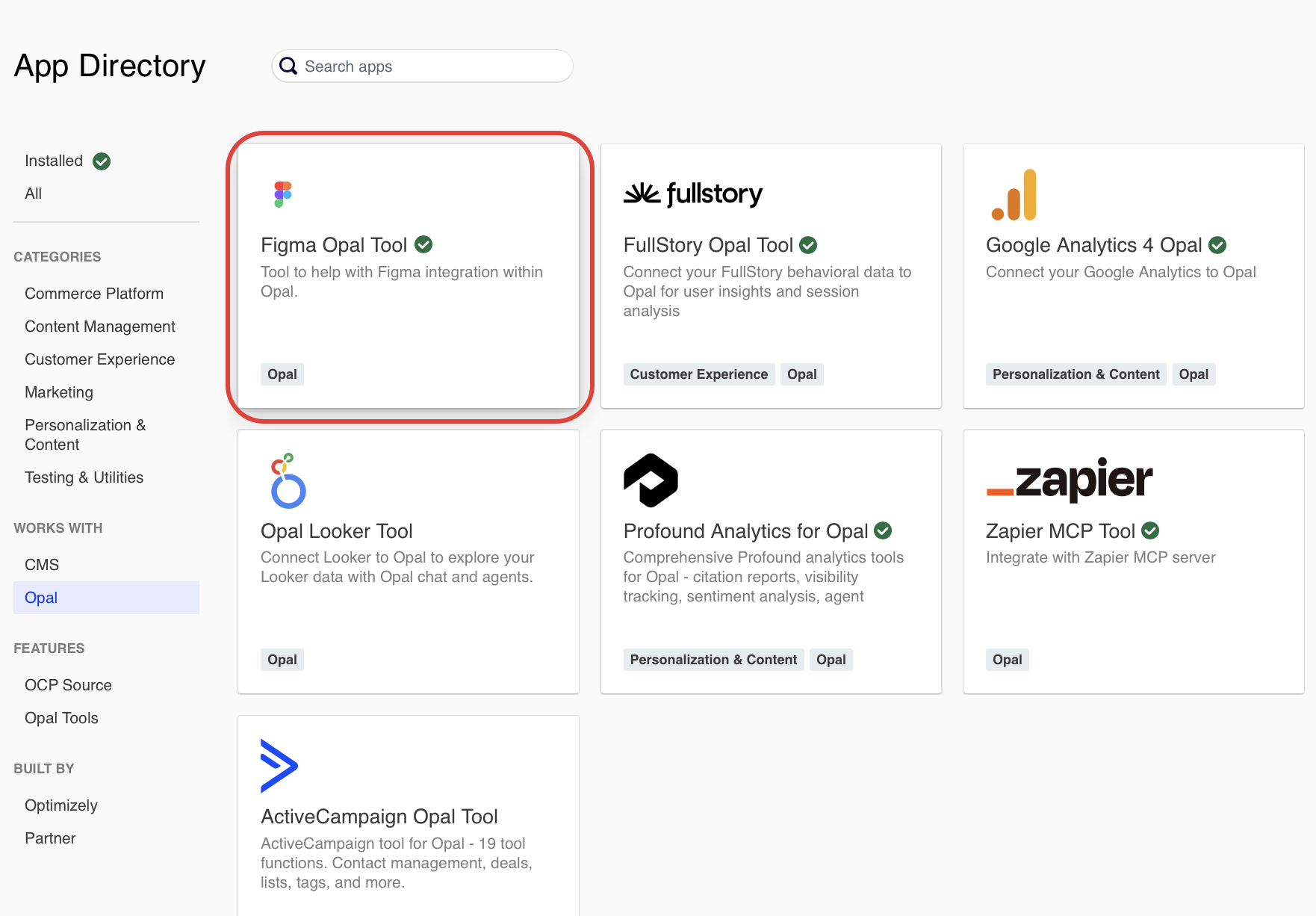
Task: Click Customer Experience tag on FullStory card
Action: 699,374
